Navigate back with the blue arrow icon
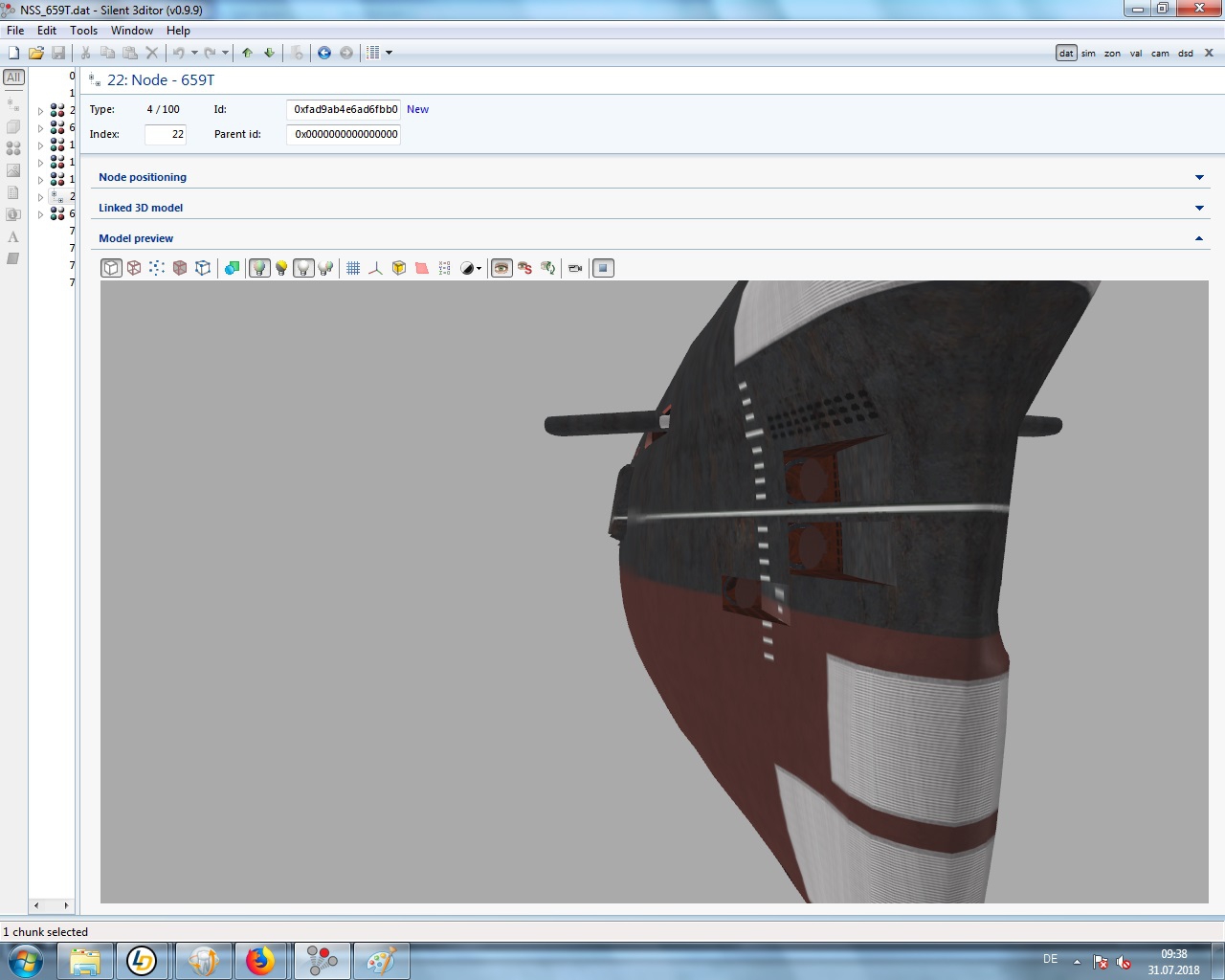This screenshot has height=980, width=1225. click(323, 53)
